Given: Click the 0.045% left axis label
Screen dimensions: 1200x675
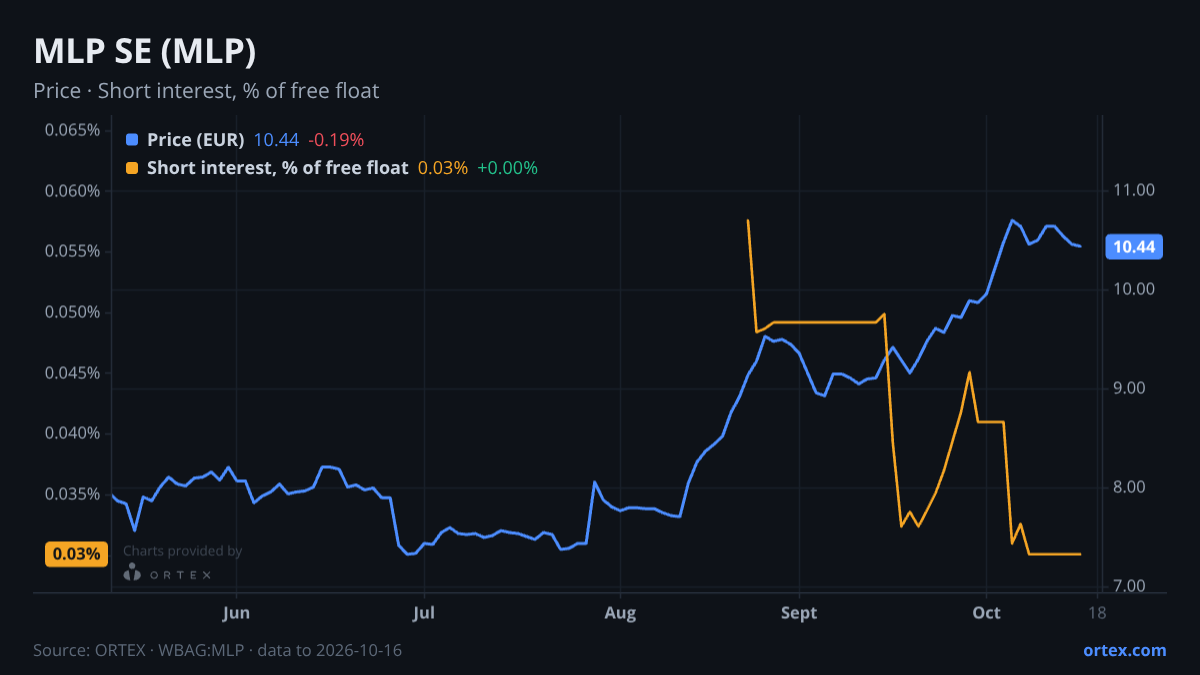Looking at the screenshot, I should [x=72, y=373].
